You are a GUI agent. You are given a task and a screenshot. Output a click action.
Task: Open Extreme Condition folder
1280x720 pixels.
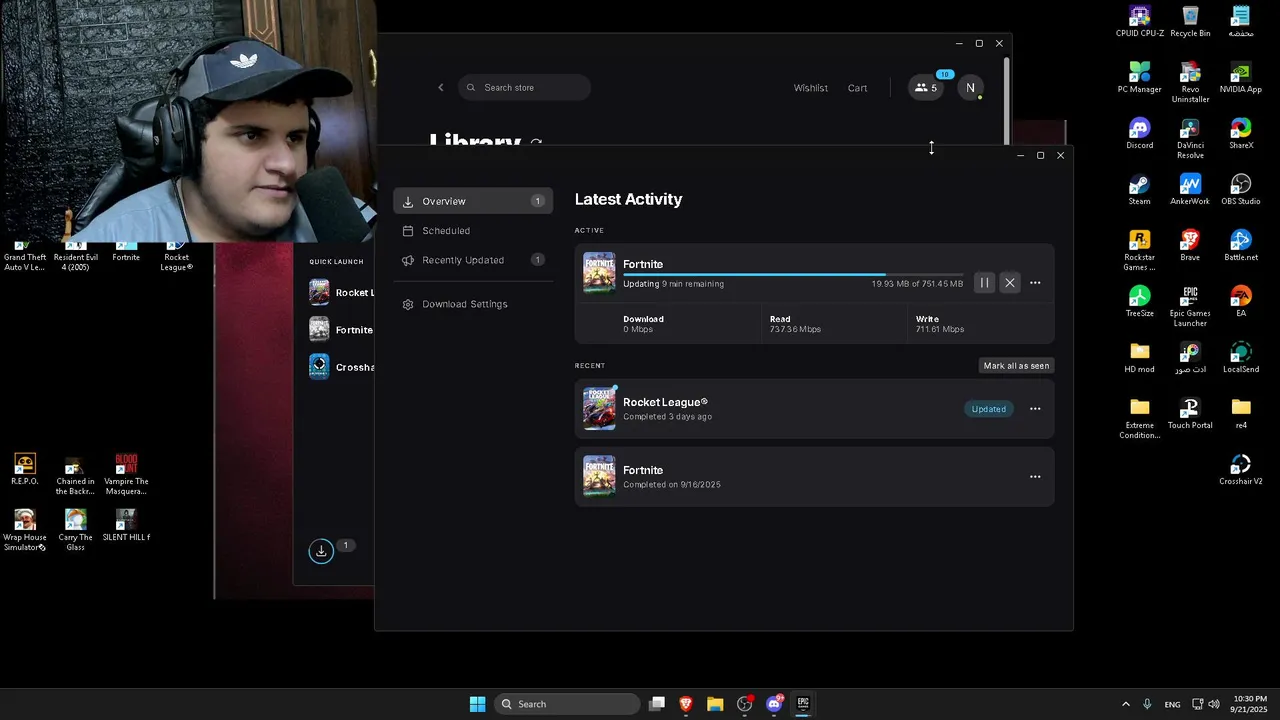click(x=1140, y=419)
